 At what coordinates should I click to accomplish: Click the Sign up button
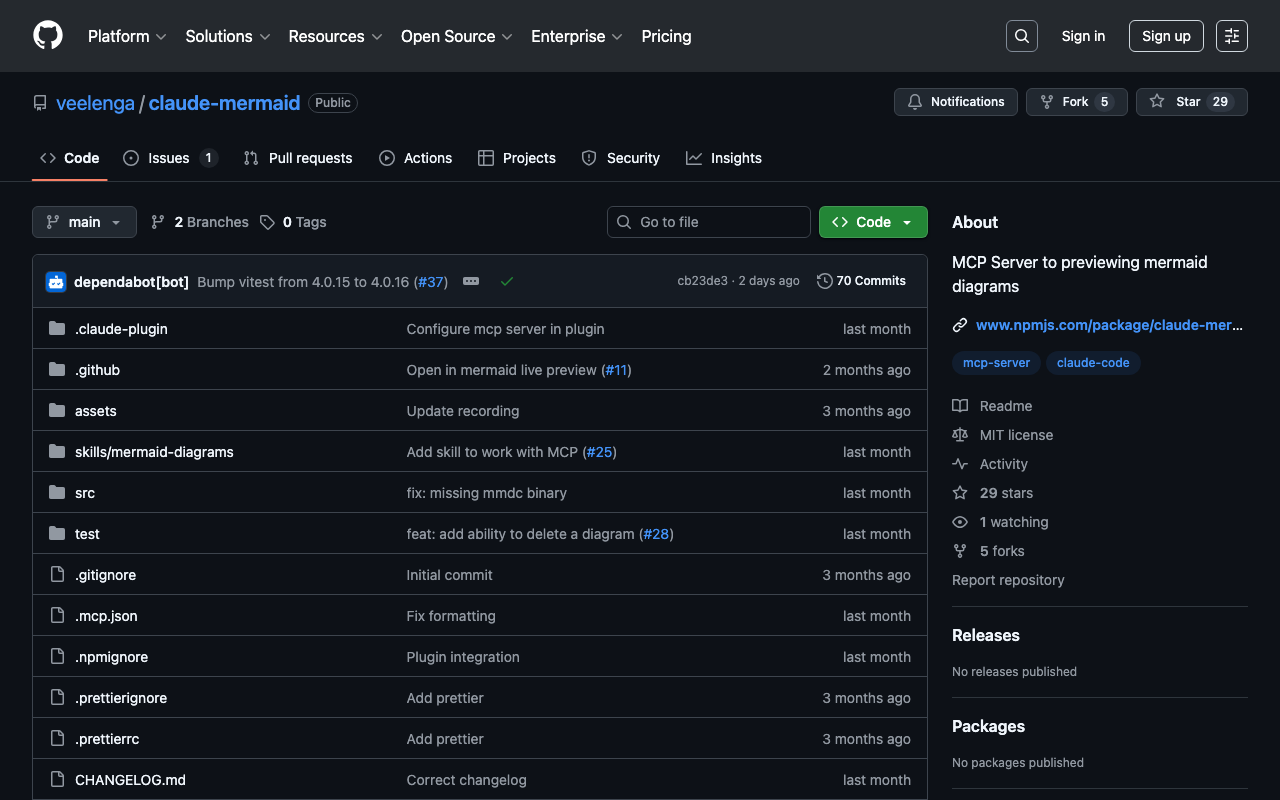tap(1165, 36)
